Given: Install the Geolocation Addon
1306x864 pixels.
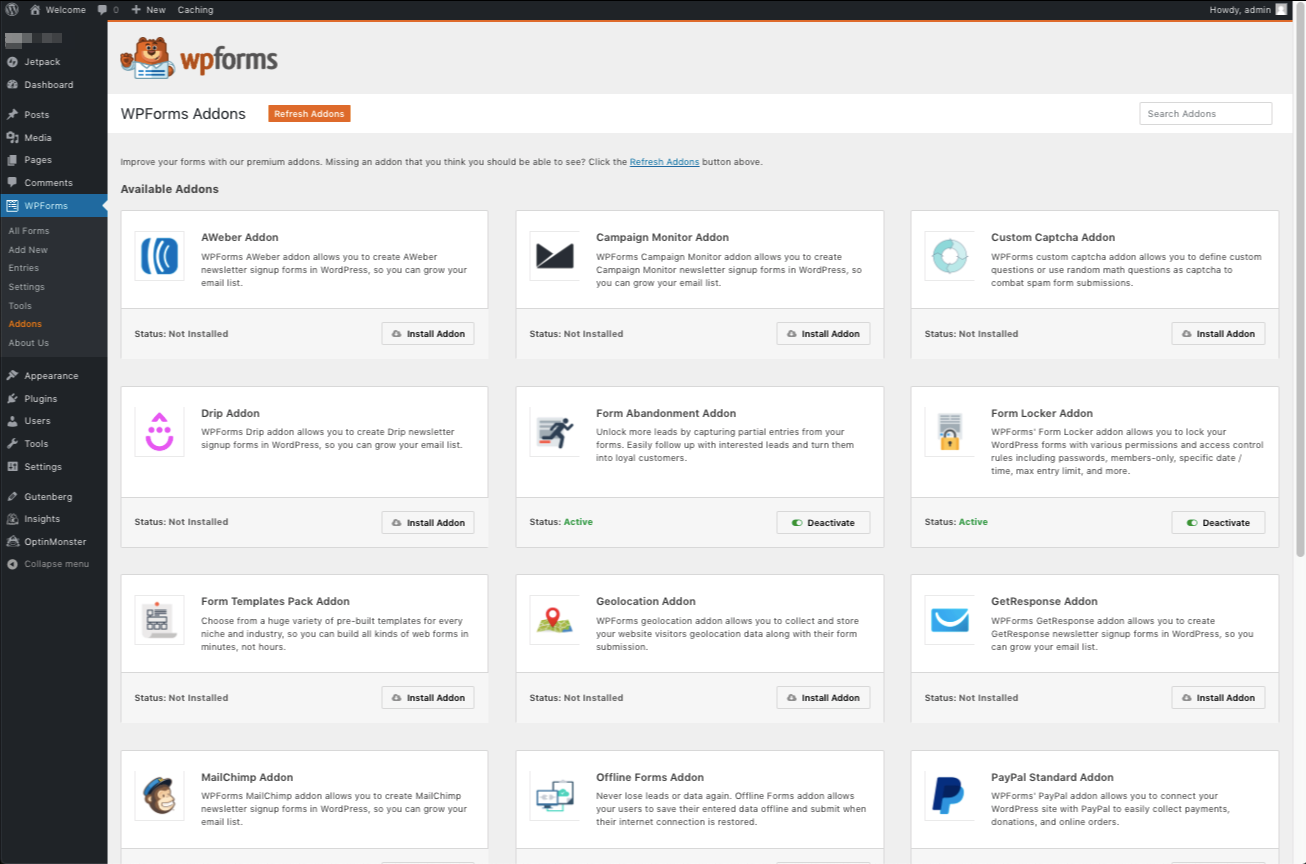Looking at the screenshot, I should coord(823,698).
